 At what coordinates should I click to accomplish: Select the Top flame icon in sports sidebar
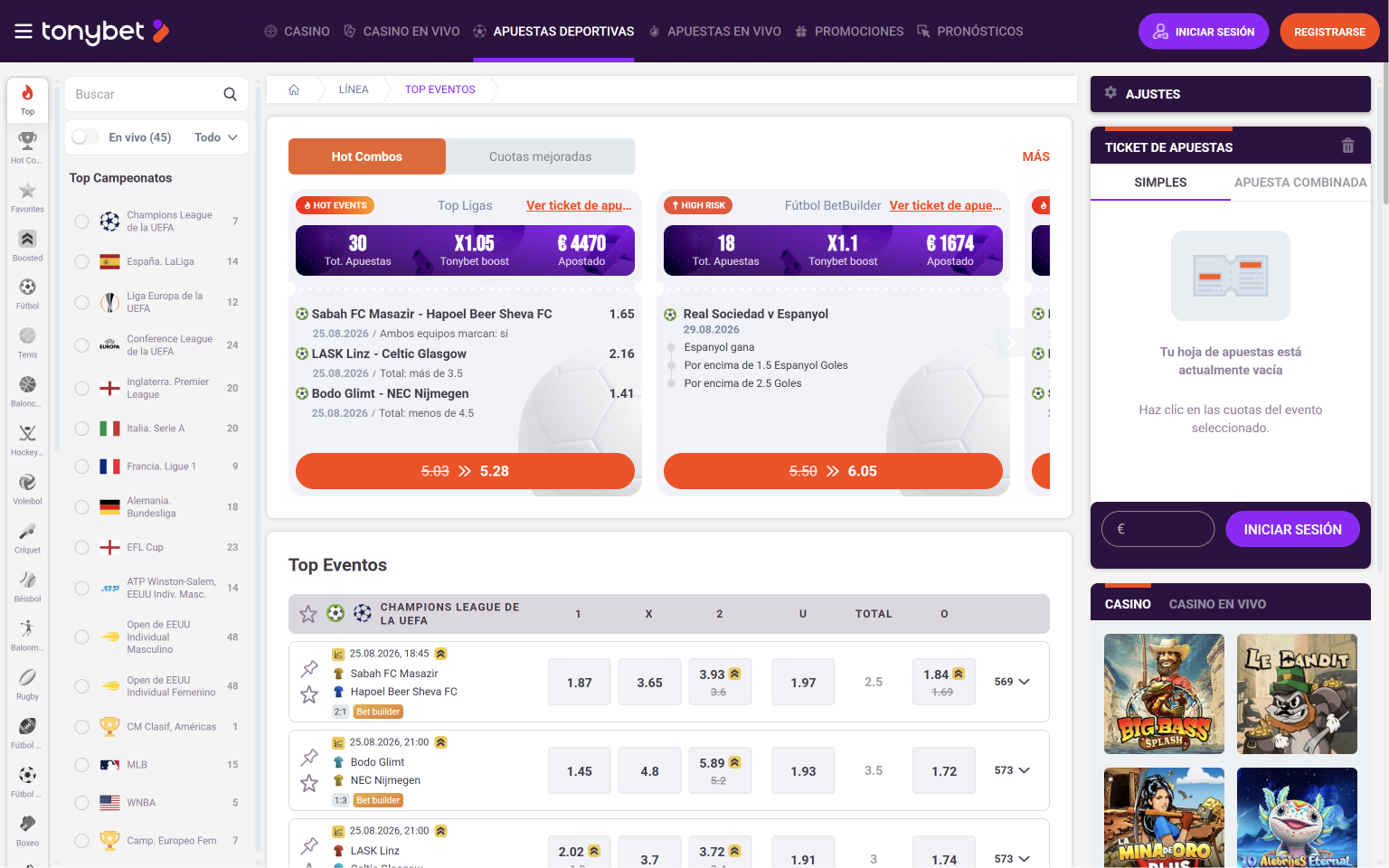coord(27,99)
